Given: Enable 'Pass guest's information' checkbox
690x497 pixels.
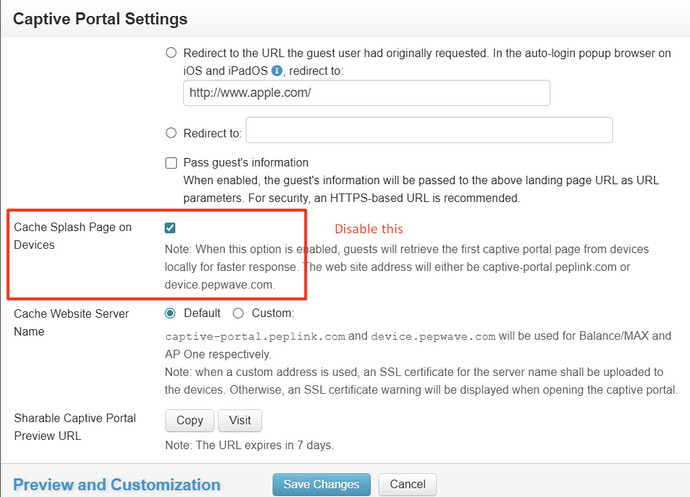Looking at the screenshot, I should [171, 163].
